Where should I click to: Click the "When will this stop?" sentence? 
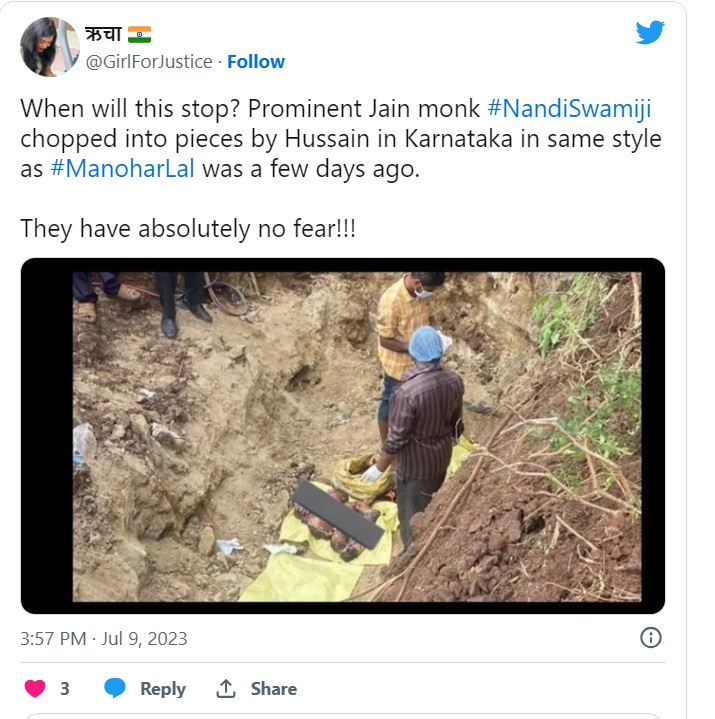(126, 109)
